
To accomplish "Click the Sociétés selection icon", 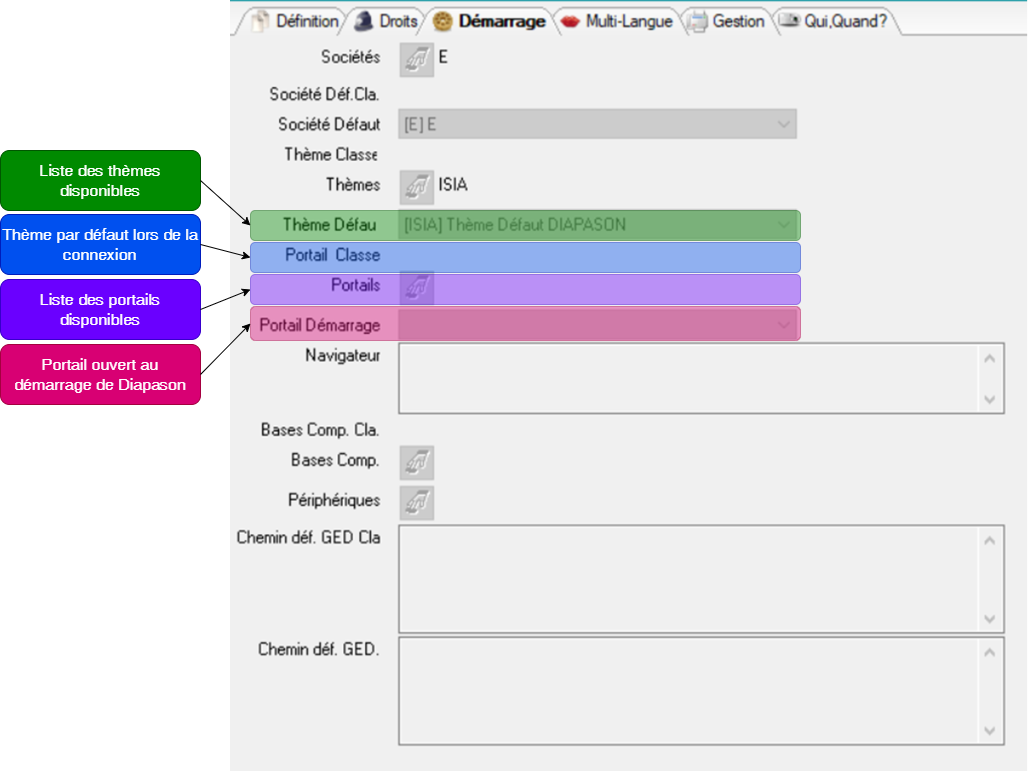I will 416,59.
